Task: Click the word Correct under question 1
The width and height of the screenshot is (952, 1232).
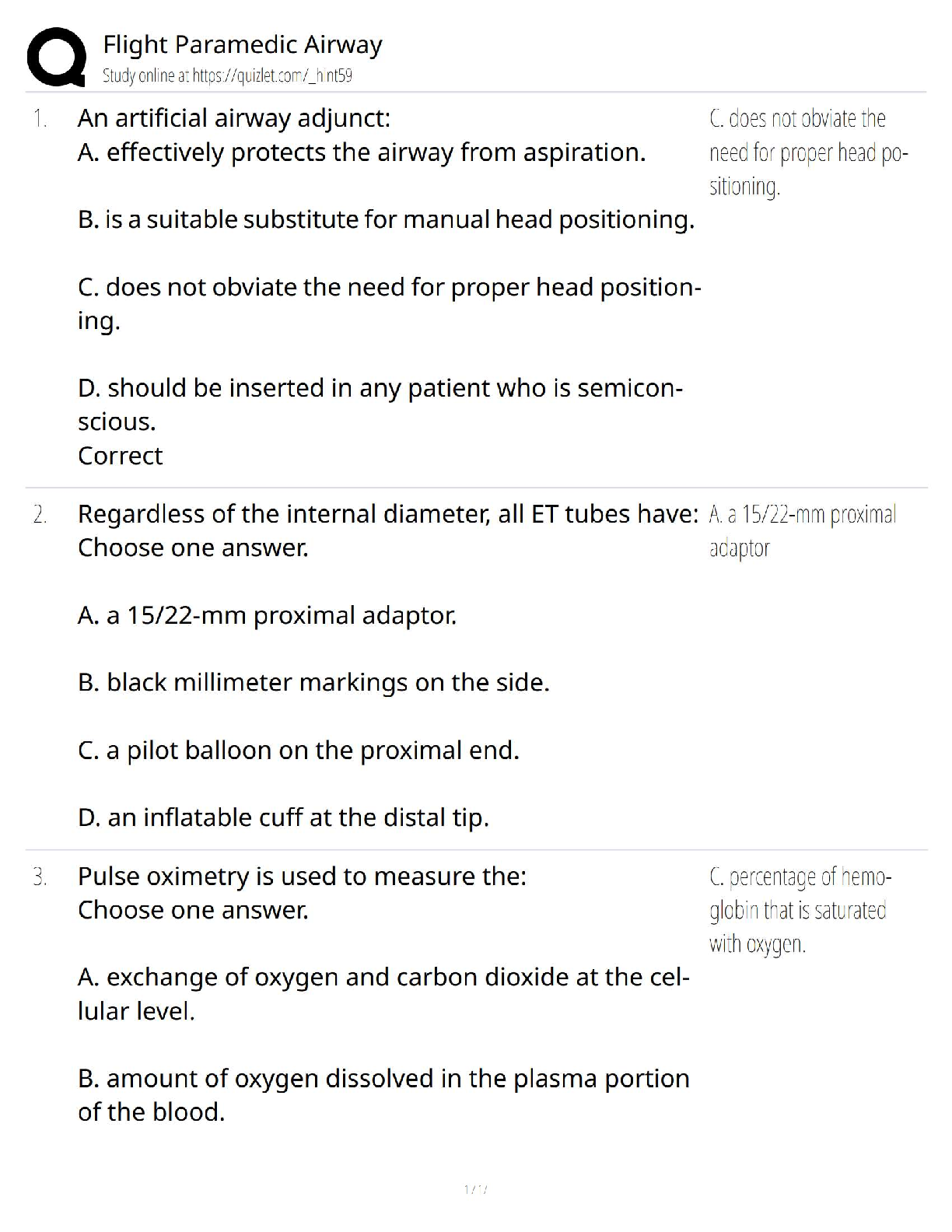Action: click(121, 456)
